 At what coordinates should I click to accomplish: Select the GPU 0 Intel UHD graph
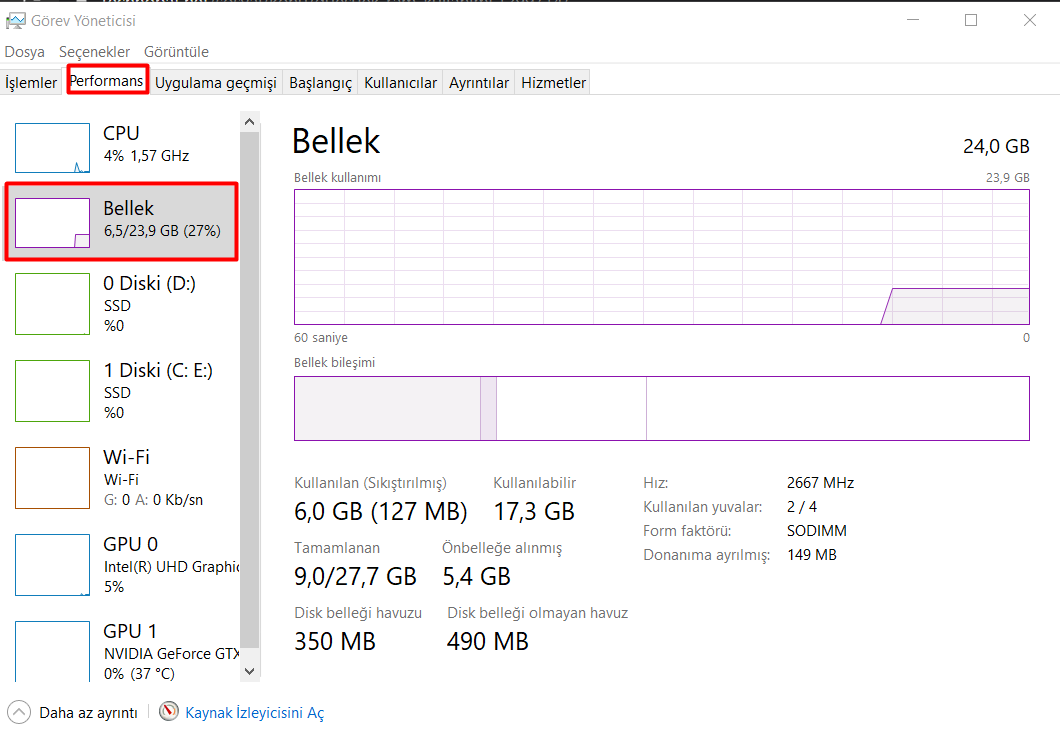(x=52, y=565)
